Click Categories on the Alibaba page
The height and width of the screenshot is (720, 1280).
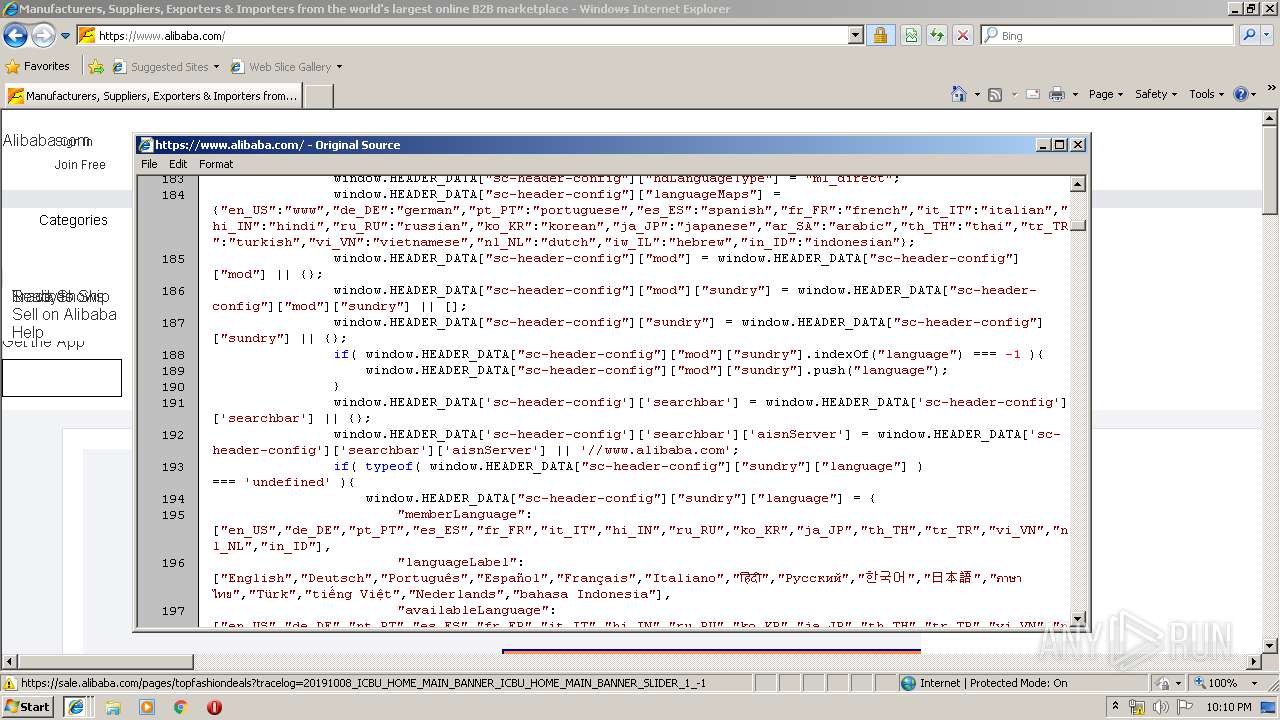[x=73, y=220]
